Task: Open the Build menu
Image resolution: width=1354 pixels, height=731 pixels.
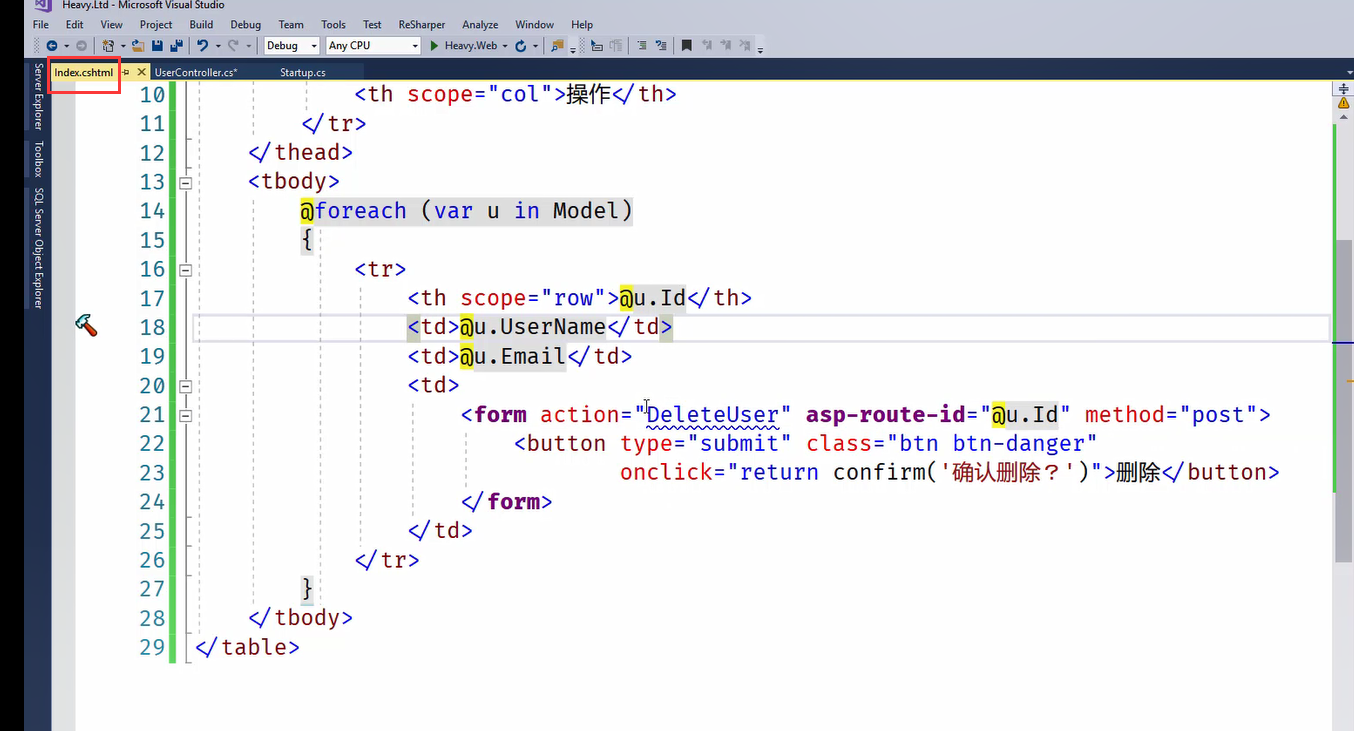Action: [x=201, y=24]
